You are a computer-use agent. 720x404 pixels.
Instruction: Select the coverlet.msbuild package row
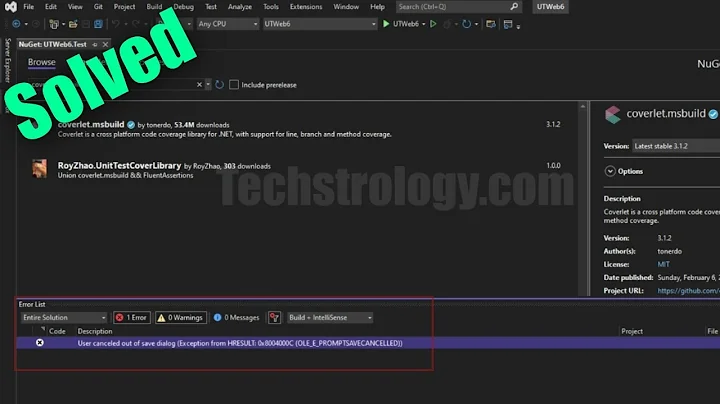[298, 129]
